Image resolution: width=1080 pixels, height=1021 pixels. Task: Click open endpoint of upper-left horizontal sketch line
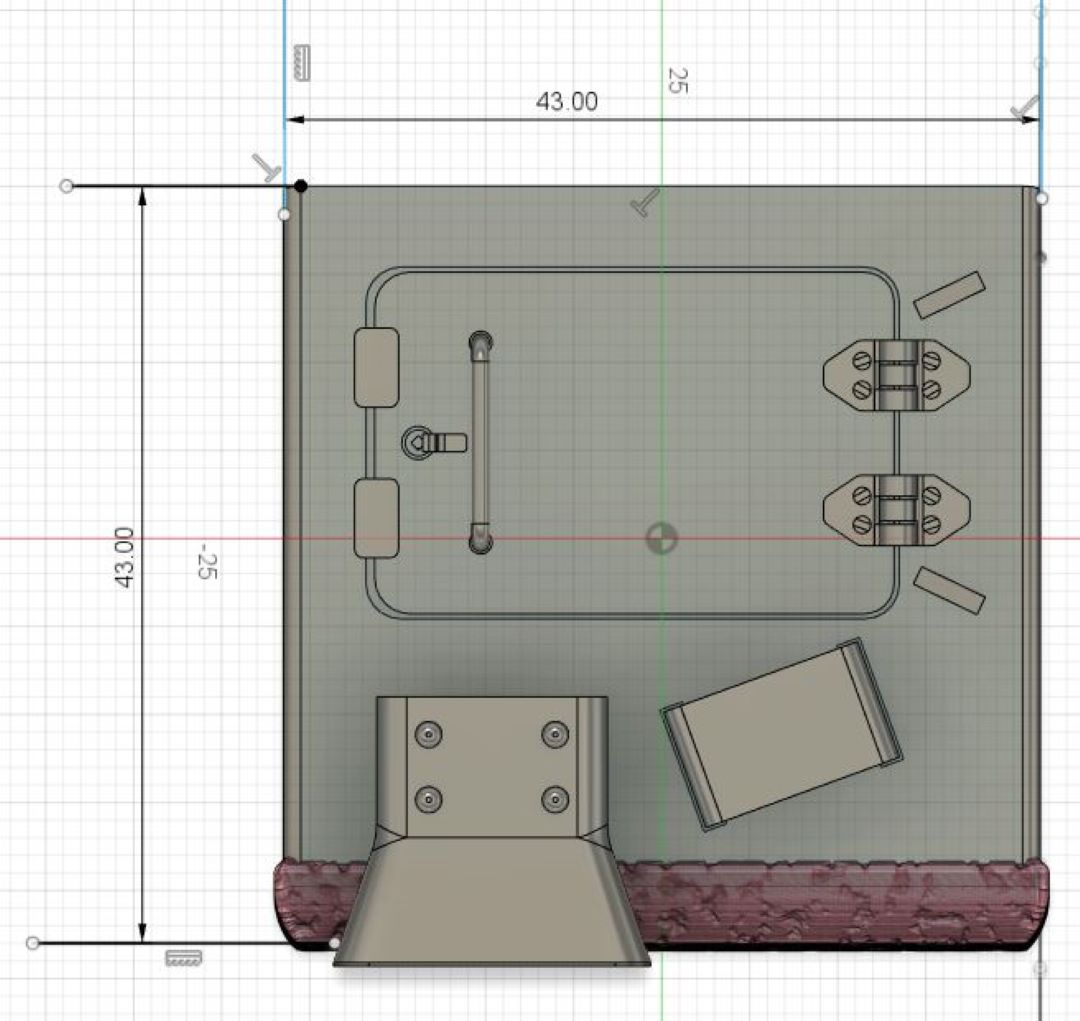(66, 186)
